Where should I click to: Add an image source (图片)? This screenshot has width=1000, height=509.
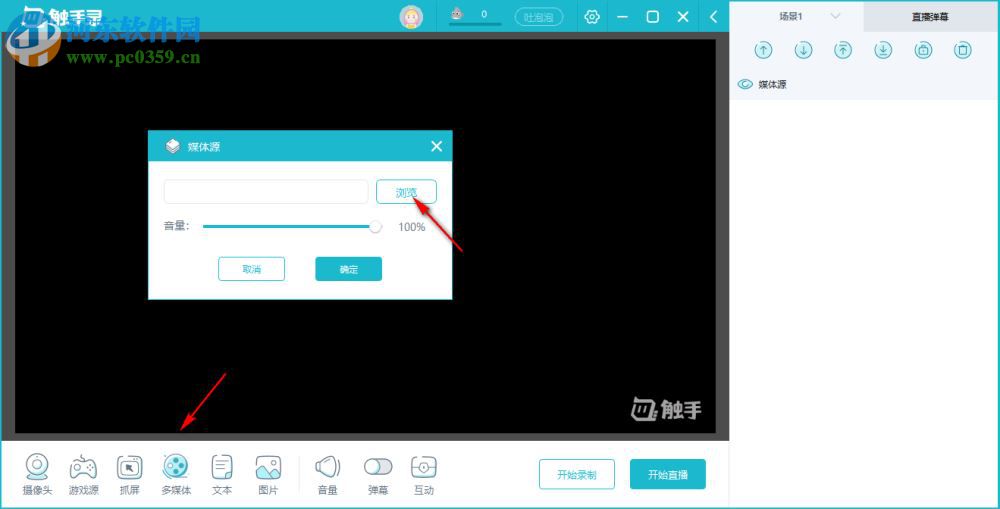268,475
